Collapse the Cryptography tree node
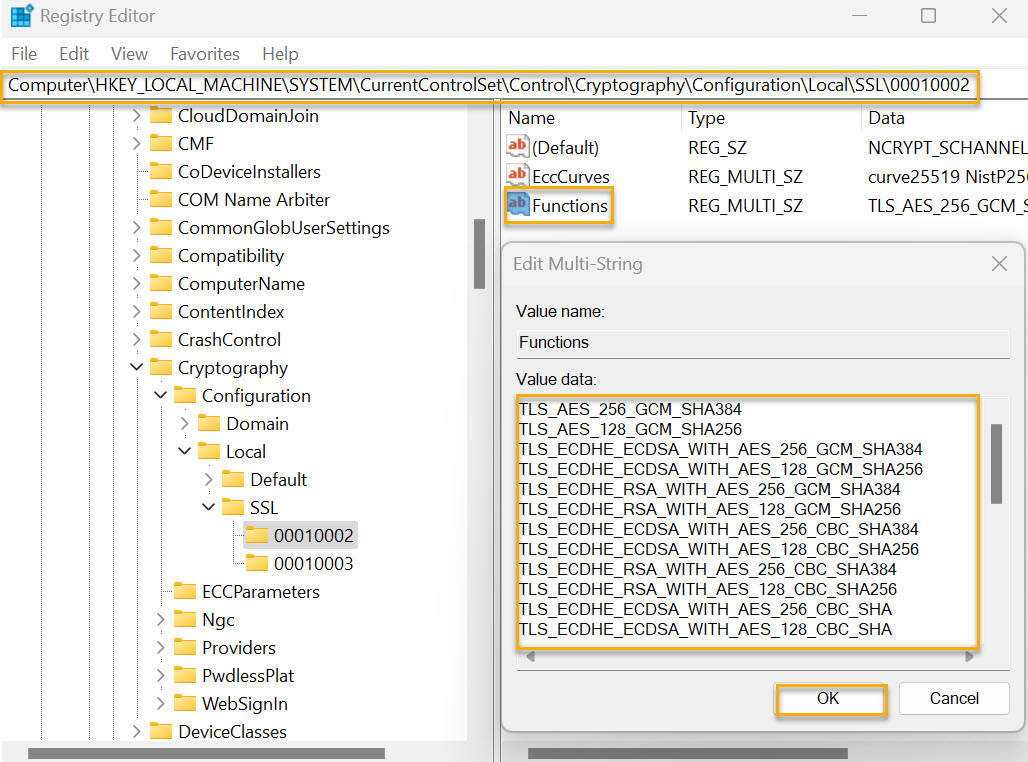Screen dimensions: 1028x762 [137, 367]
